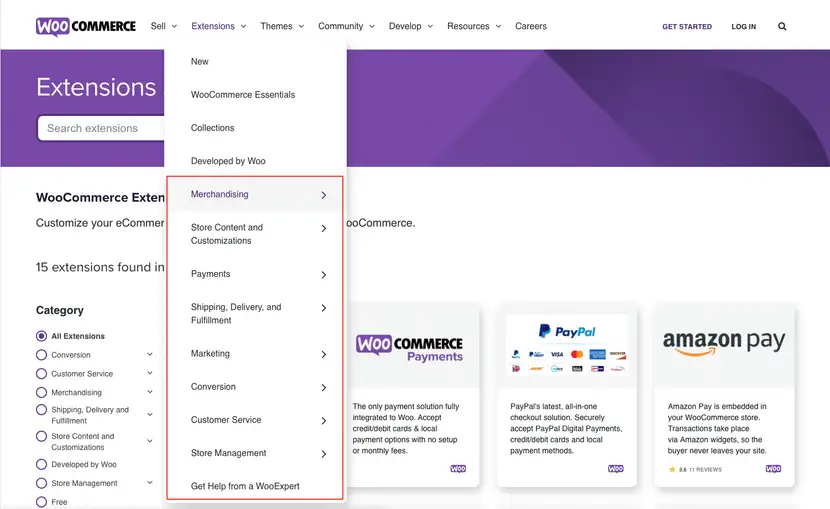Open the Amazon Pay extension card
Image resolution: width=830 pixels, height=509 pixels.
pos(724,395)
